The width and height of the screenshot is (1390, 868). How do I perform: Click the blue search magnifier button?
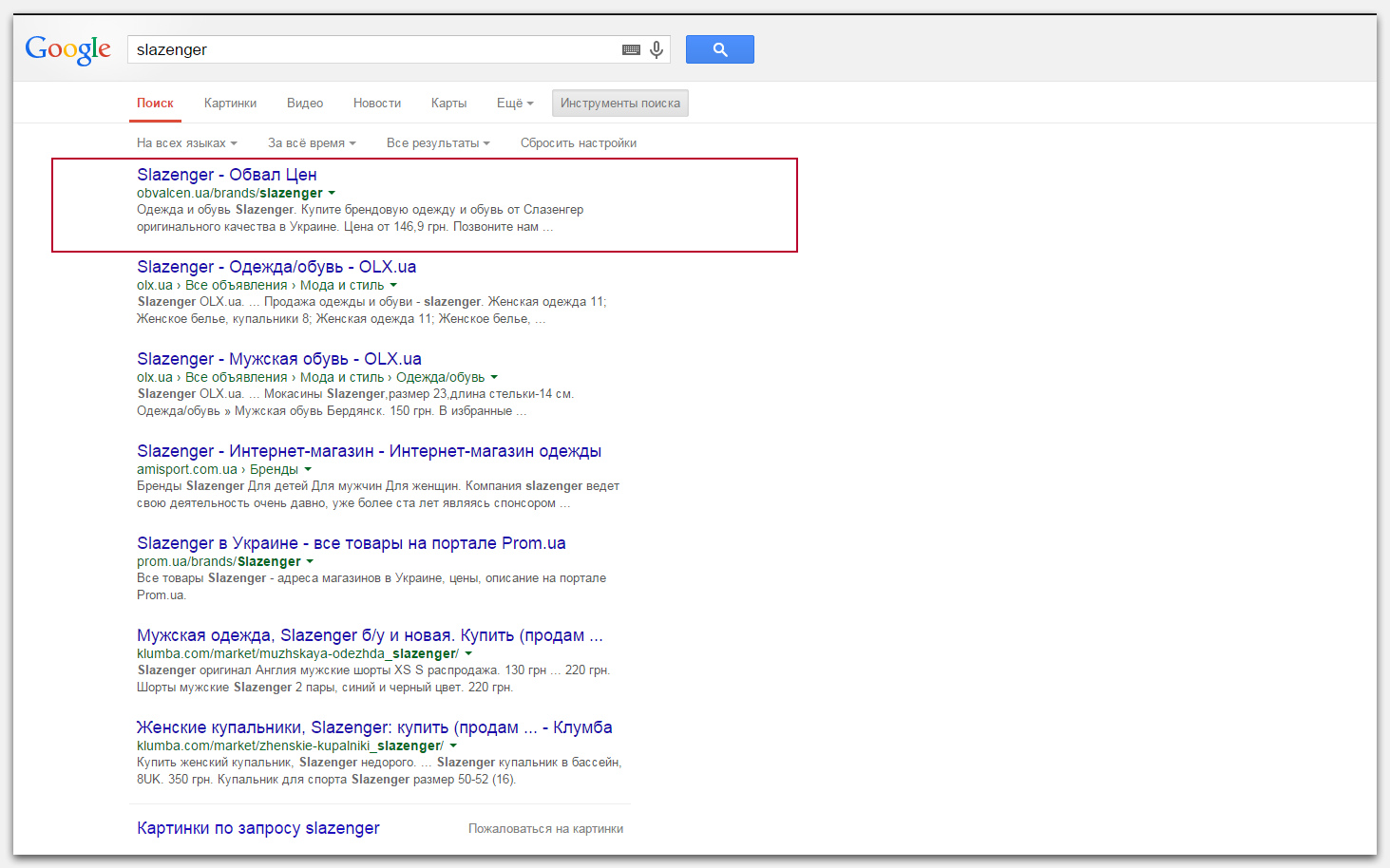(x=720, y=49)
